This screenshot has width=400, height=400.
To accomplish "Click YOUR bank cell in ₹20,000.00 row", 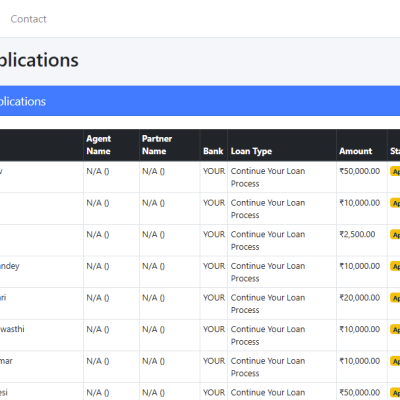I will pyautogui.click(x=214, y=297).
